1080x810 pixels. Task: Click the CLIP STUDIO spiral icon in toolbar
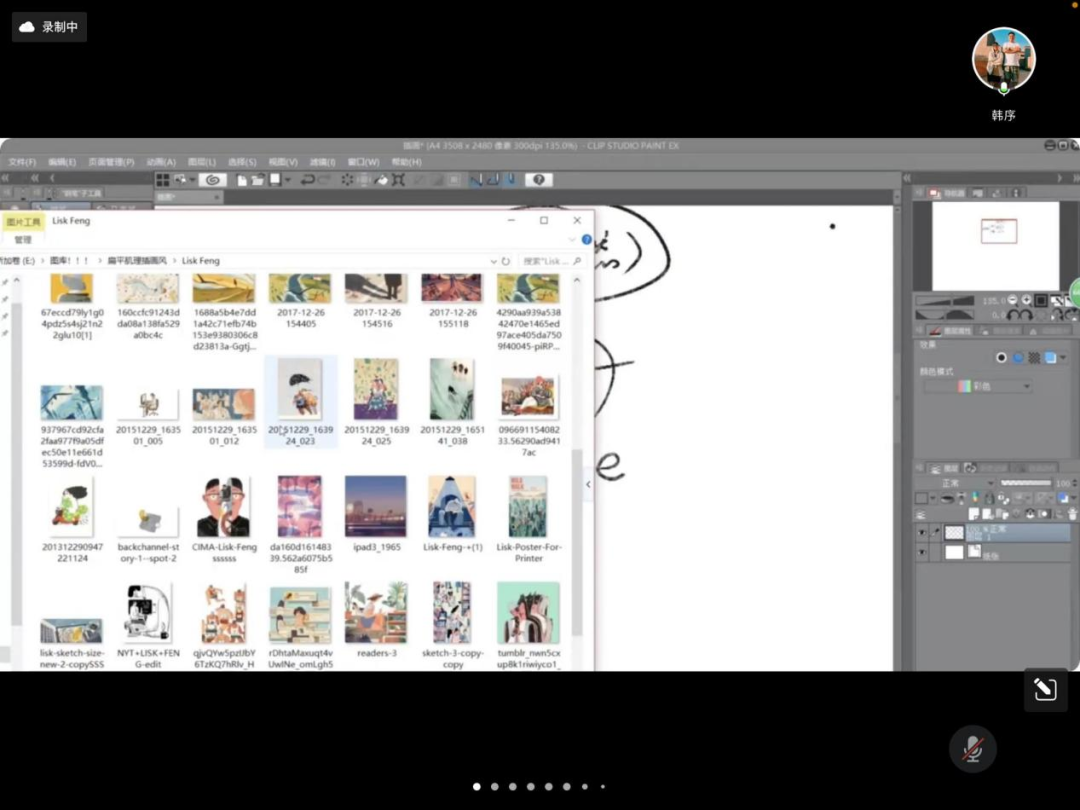click(x=212, y=180)
